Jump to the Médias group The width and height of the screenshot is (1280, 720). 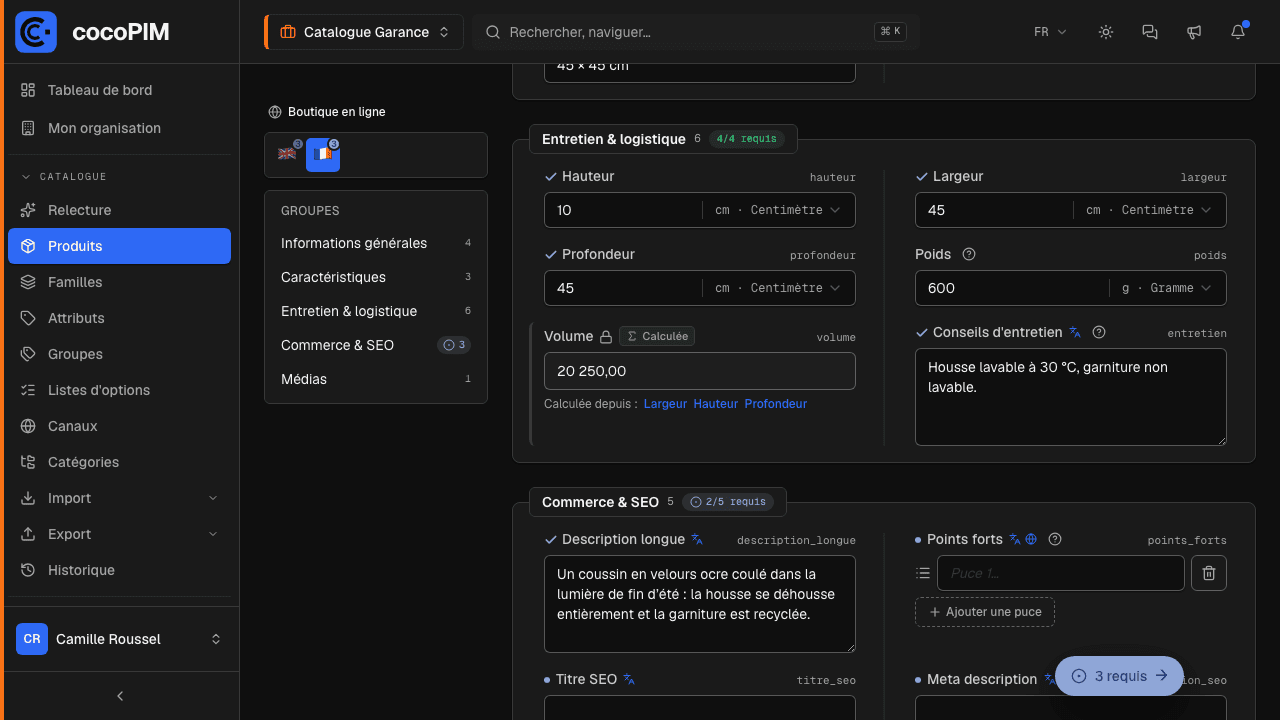tap(376, 379)
